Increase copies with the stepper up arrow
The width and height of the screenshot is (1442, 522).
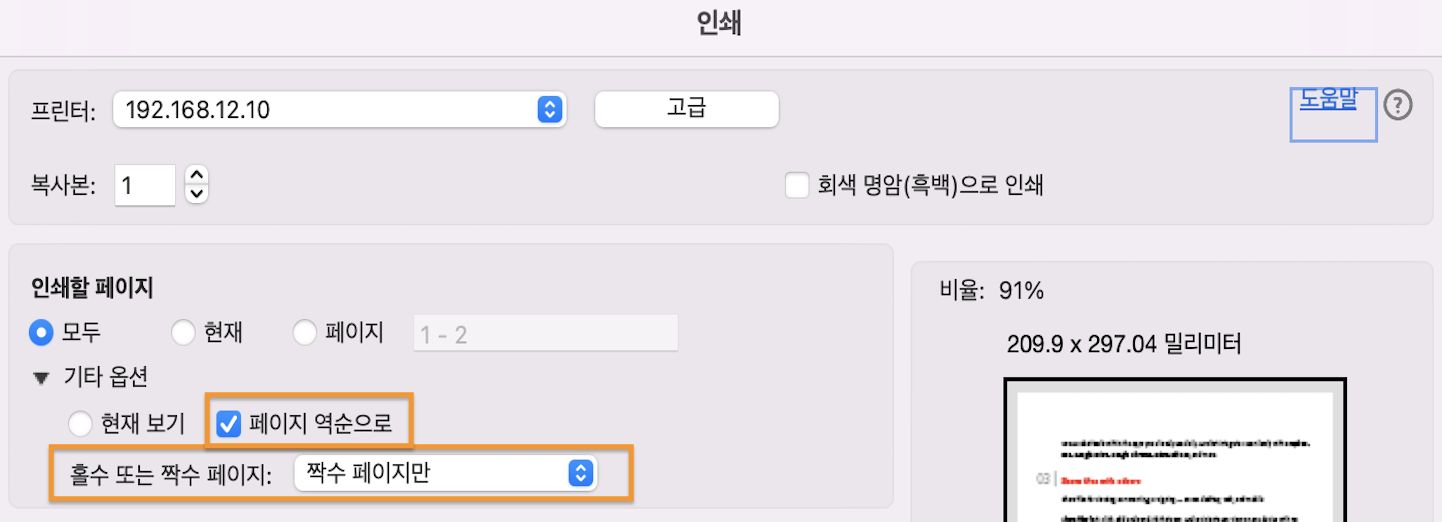coord(197,175)
